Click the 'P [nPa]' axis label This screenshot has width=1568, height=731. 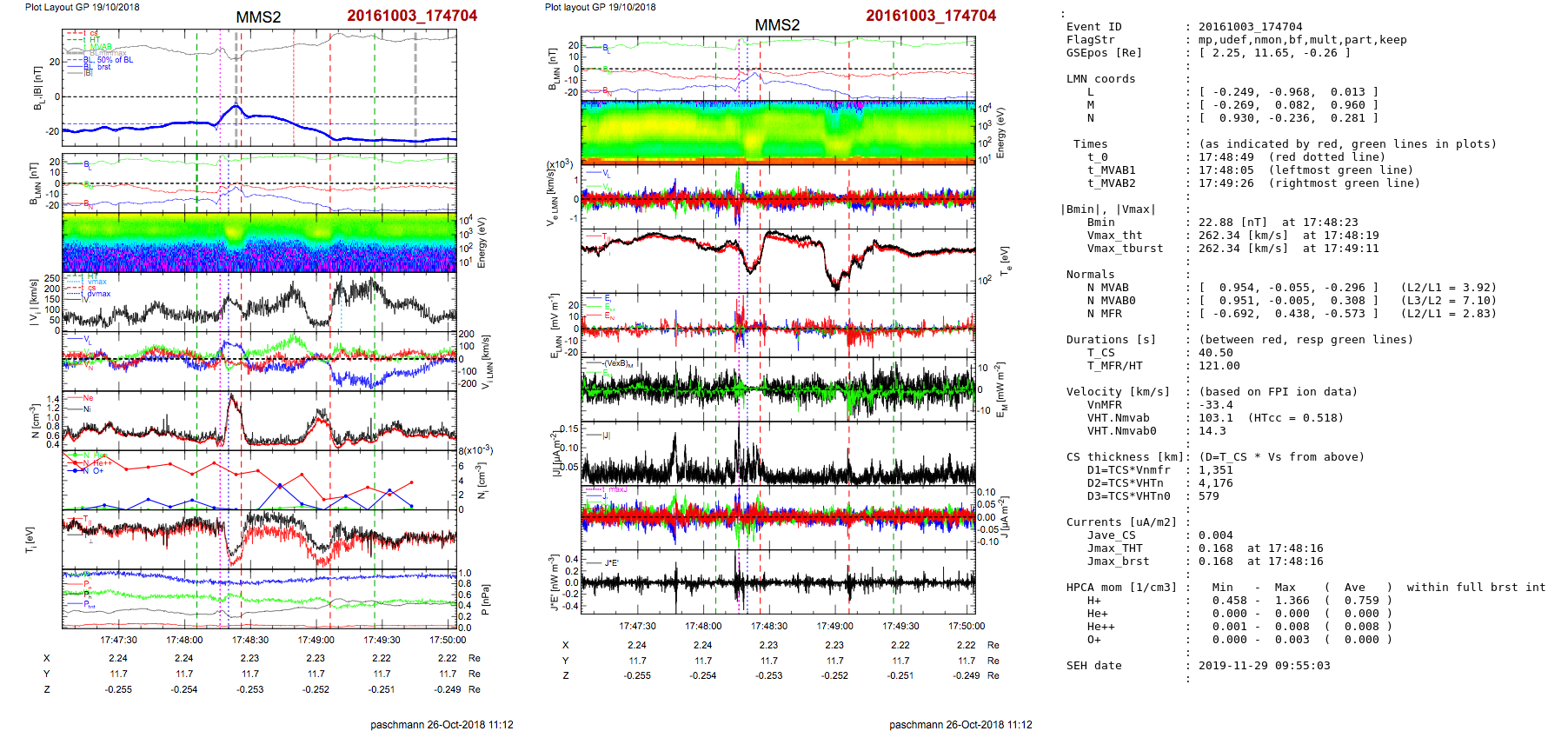pyautogui.click(x=485, y=600)
